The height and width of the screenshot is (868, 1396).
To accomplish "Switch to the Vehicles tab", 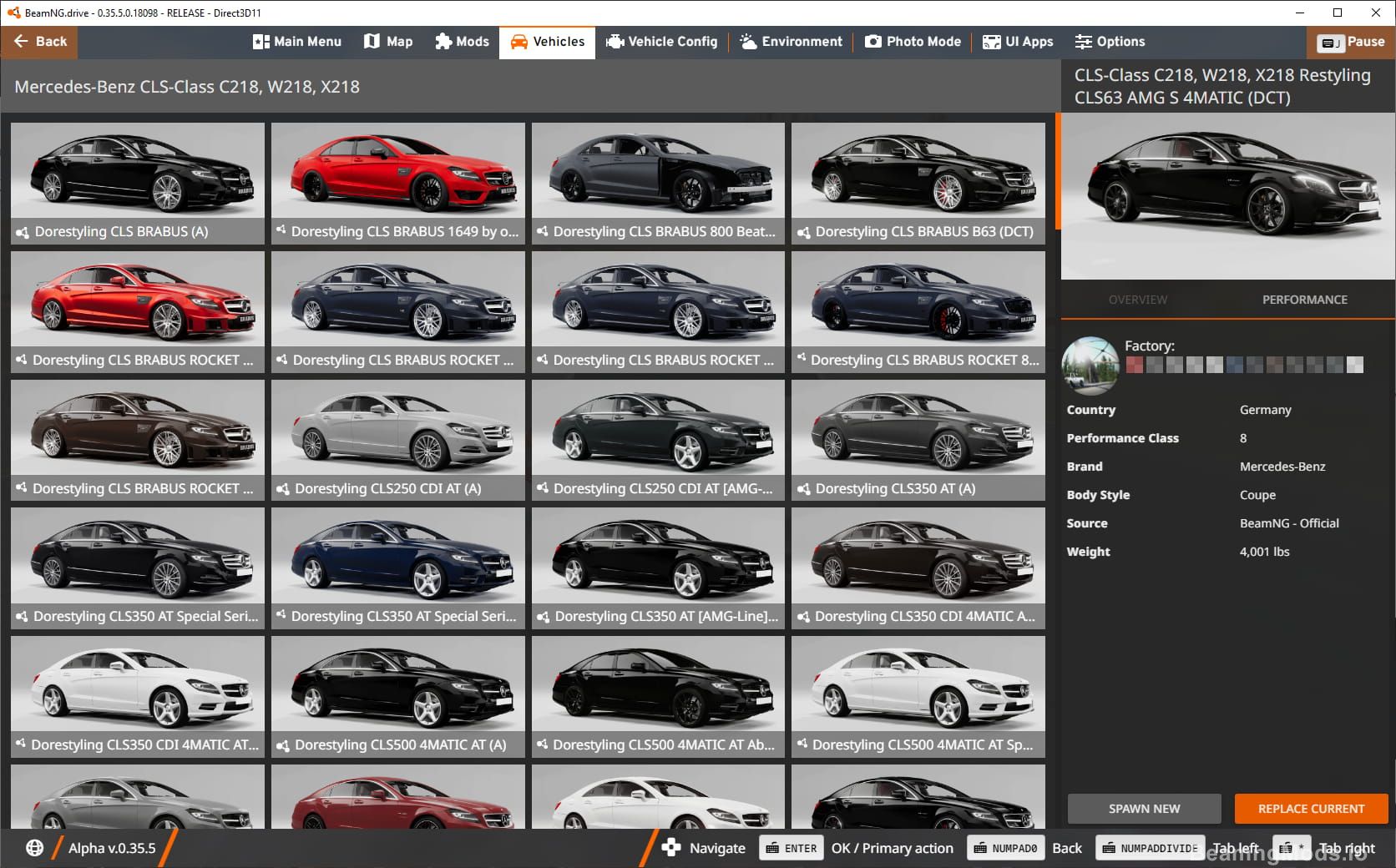I will click(x=547, y=42).
